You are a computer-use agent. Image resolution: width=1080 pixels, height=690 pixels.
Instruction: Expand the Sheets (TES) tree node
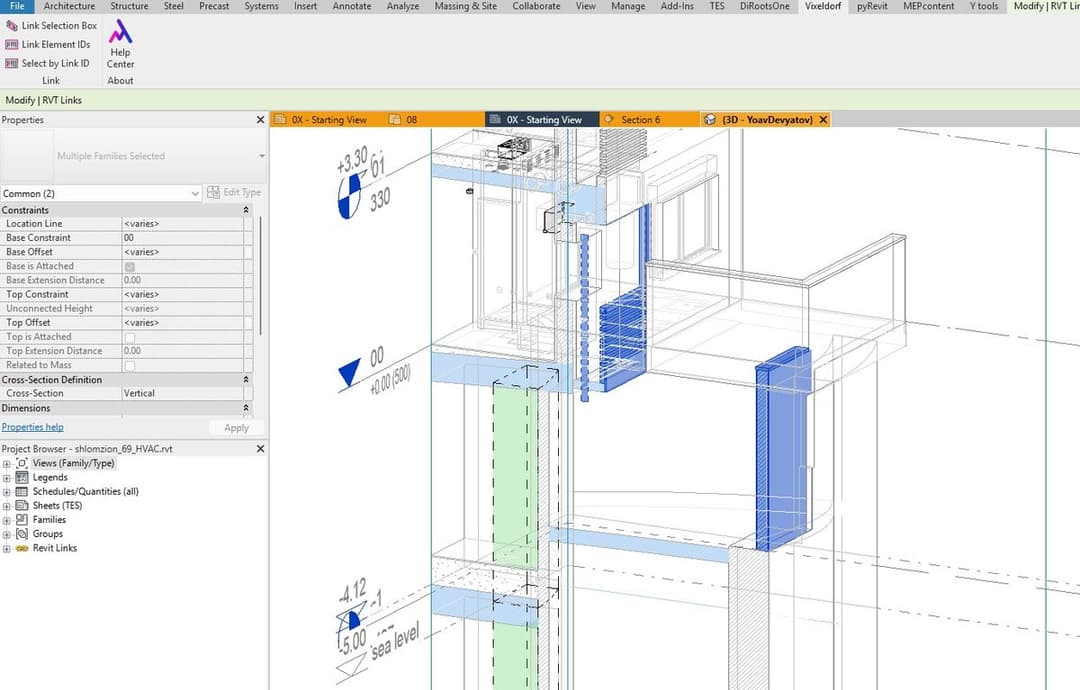coord(7,506)
